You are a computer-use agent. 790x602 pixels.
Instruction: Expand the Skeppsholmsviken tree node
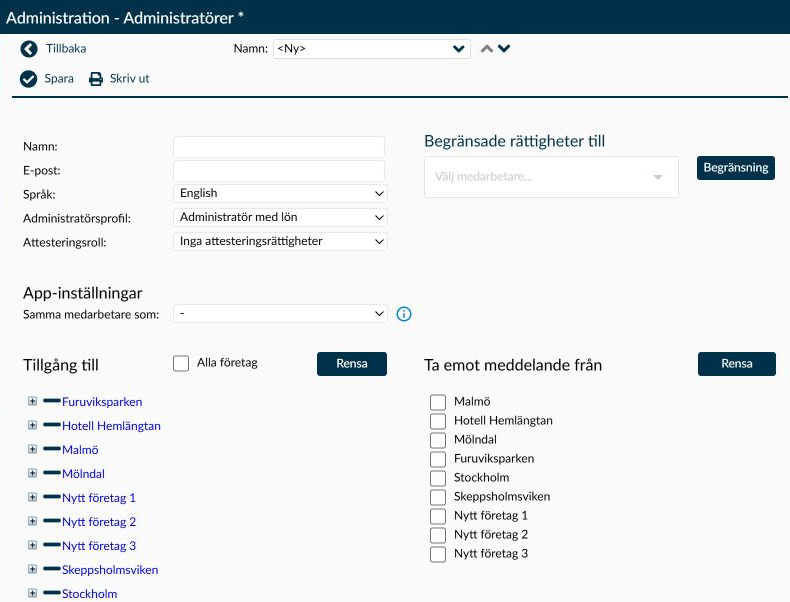coord(32,569)
